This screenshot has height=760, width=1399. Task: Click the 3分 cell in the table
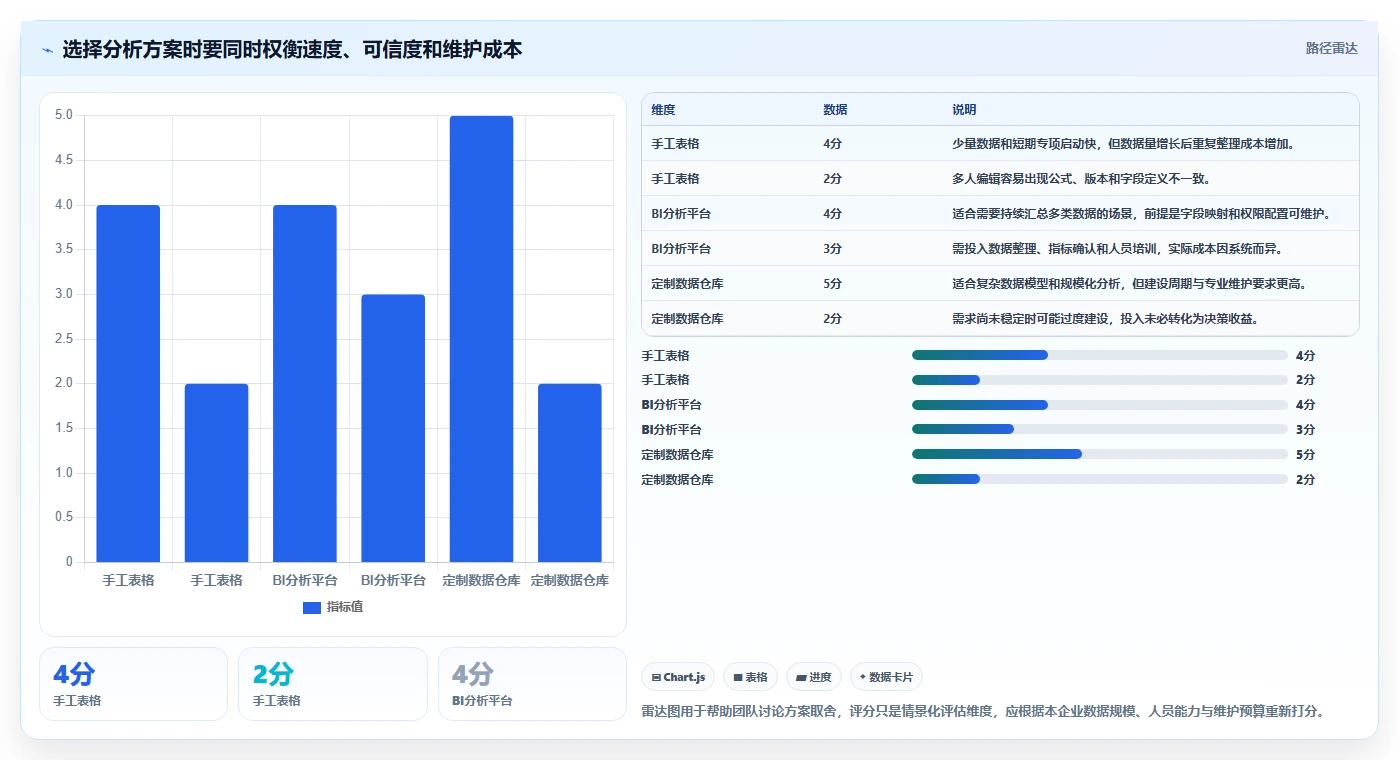[832, 249]
